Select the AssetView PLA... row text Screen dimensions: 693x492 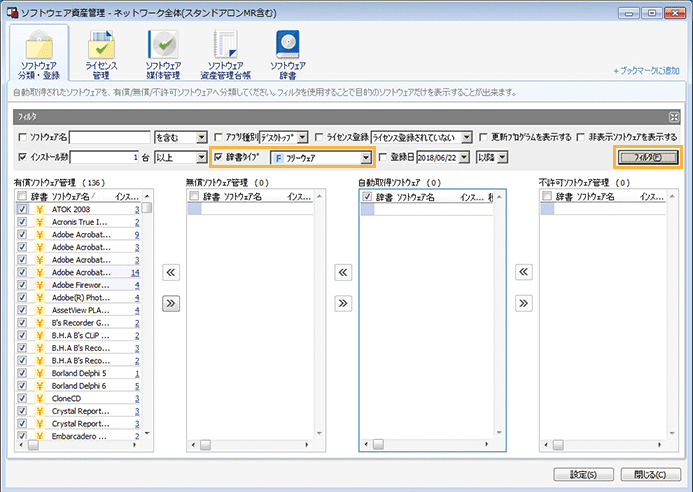80,310
